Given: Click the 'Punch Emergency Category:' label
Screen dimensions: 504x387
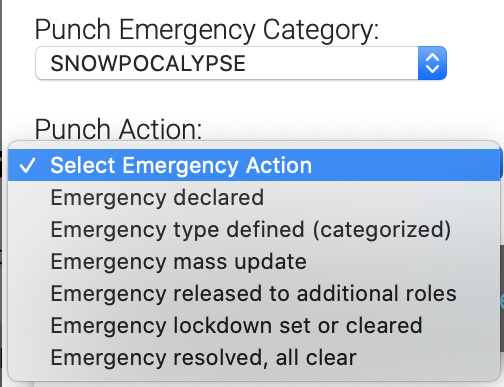Looking at the screenshot, I should 207,30.
